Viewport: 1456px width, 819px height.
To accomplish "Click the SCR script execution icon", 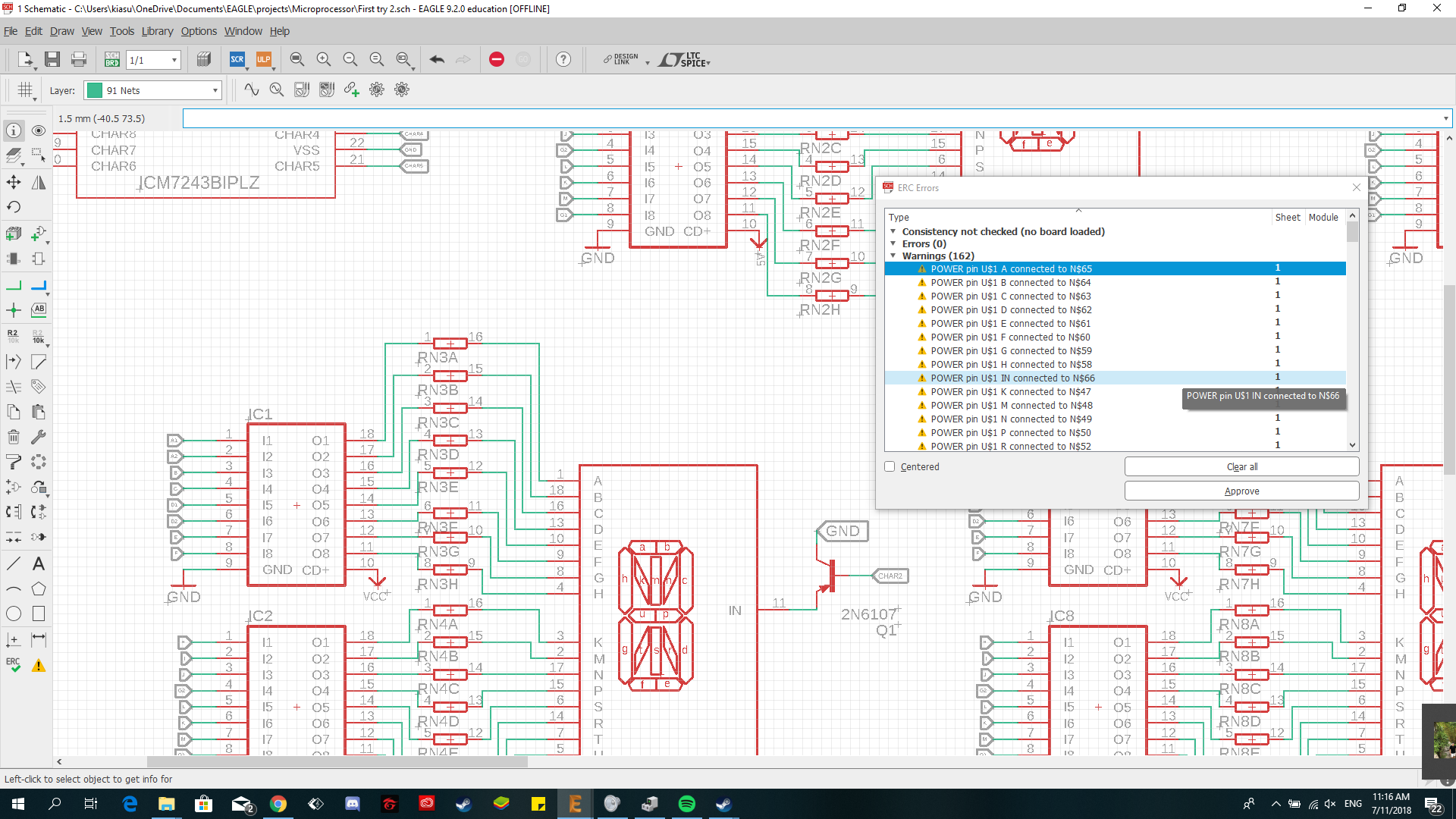I will point(237,60).
